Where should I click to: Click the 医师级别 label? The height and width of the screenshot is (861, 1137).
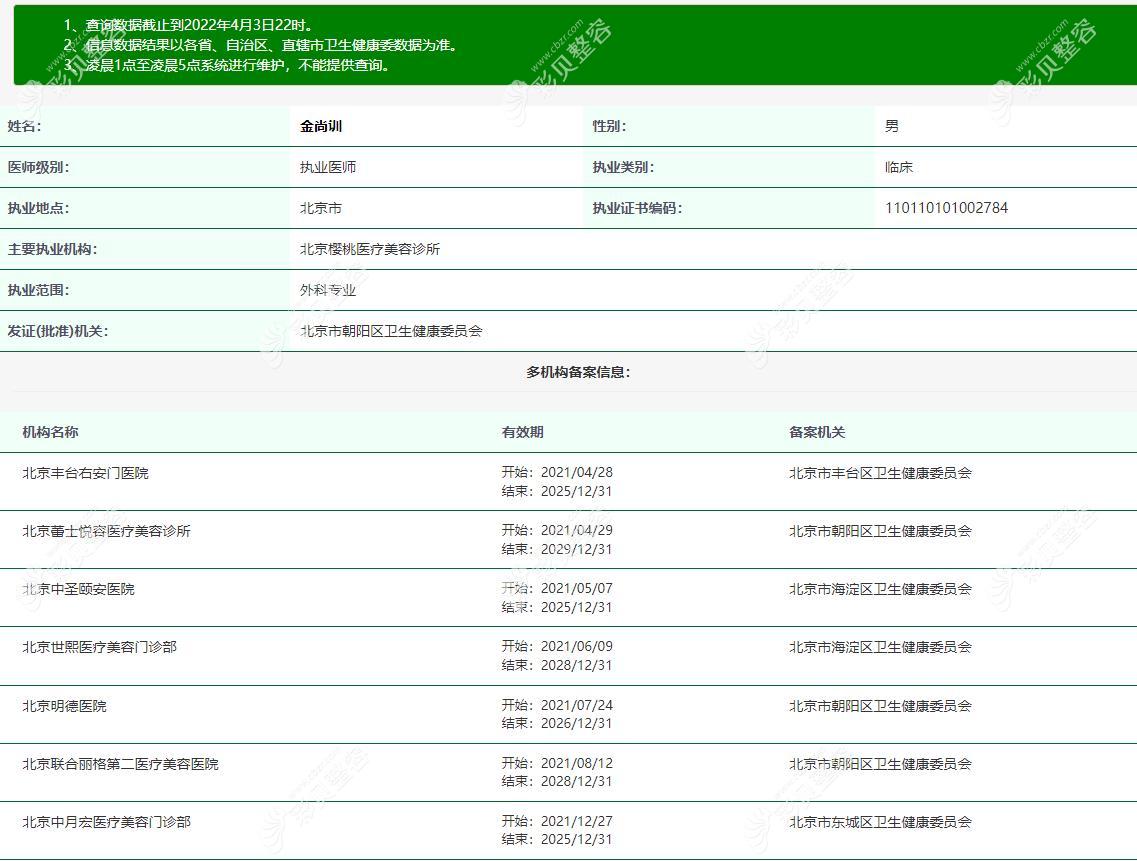point(38,168)
